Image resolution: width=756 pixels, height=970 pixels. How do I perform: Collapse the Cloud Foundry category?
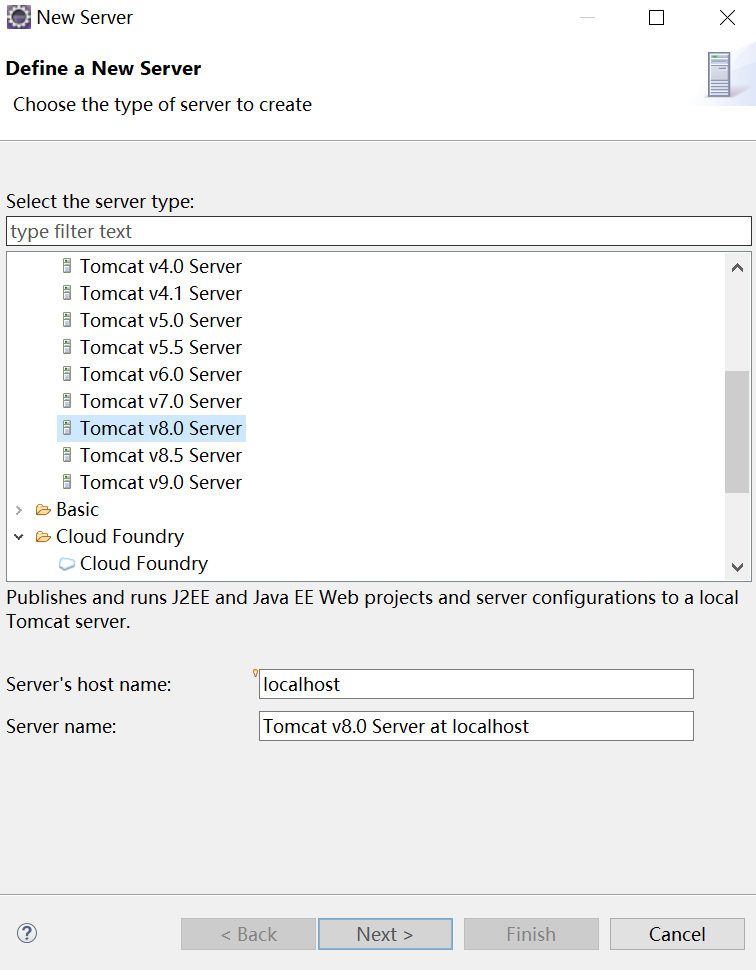tap(19, 537)
